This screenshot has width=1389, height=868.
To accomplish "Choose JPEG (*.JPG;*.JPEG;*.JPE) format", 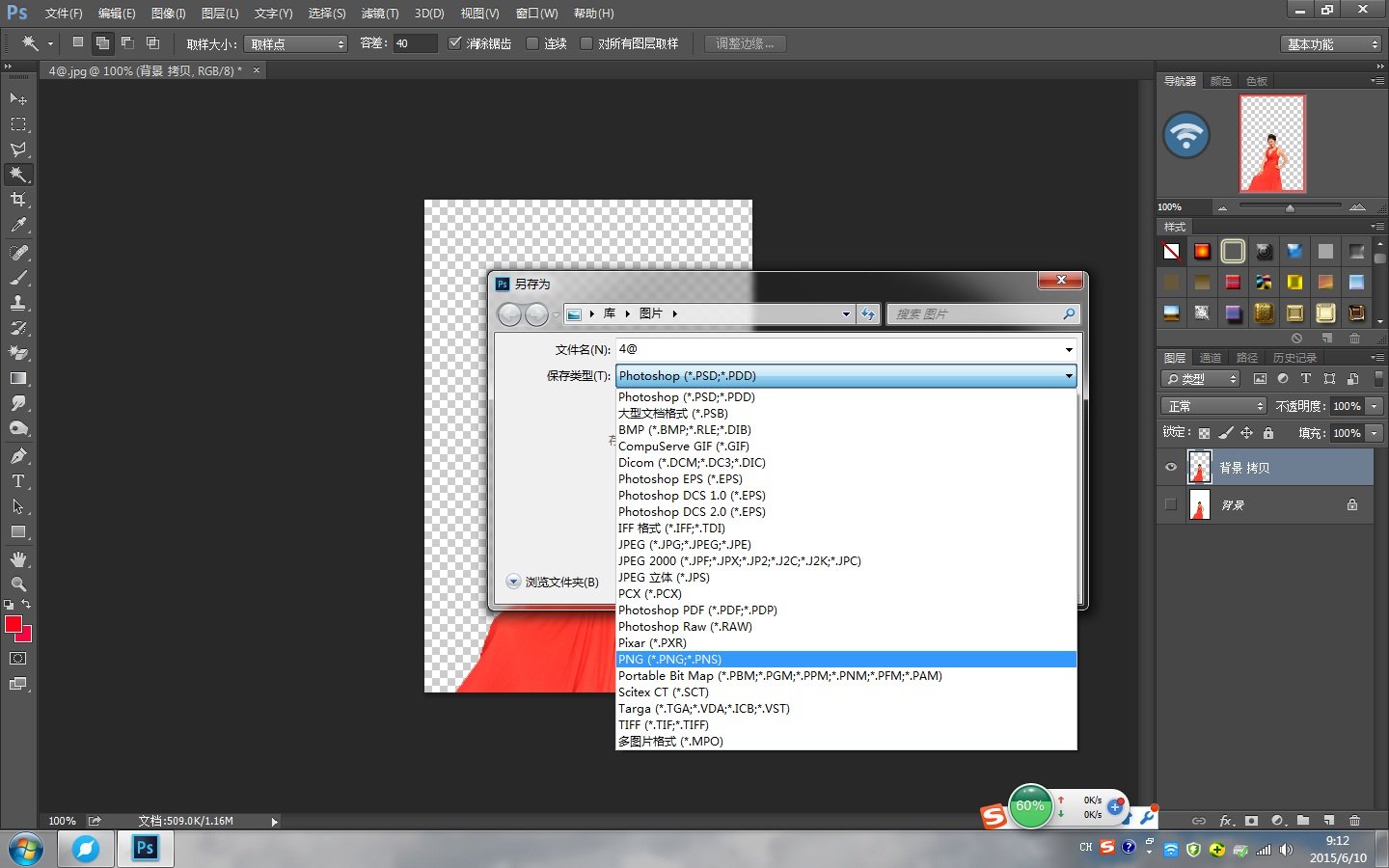I will coord(684,545).
